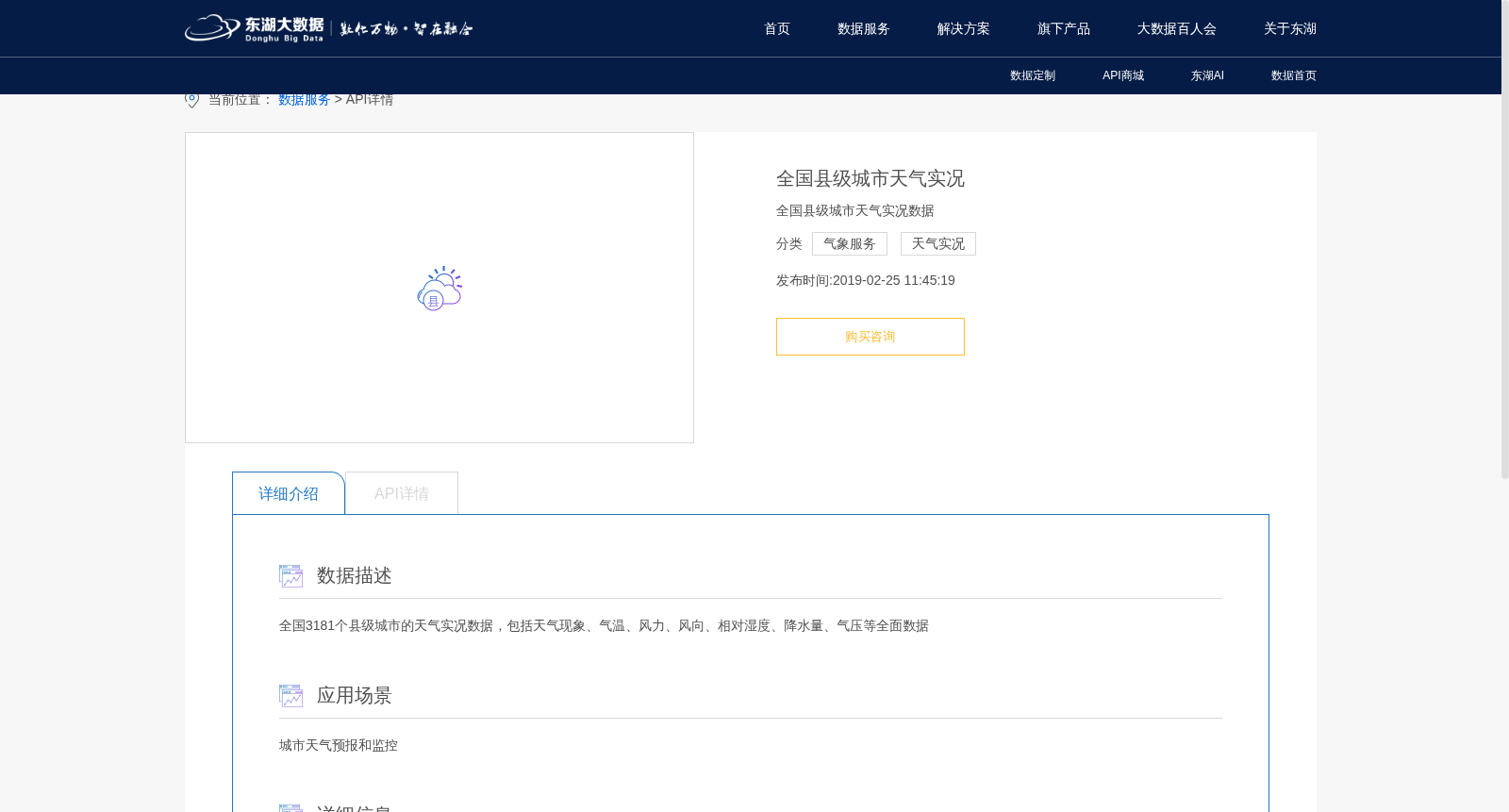Select 数据首页 in the sub-navigation
The width and height of the screenshot is (1509, 812).
[x=1294, y=75]
